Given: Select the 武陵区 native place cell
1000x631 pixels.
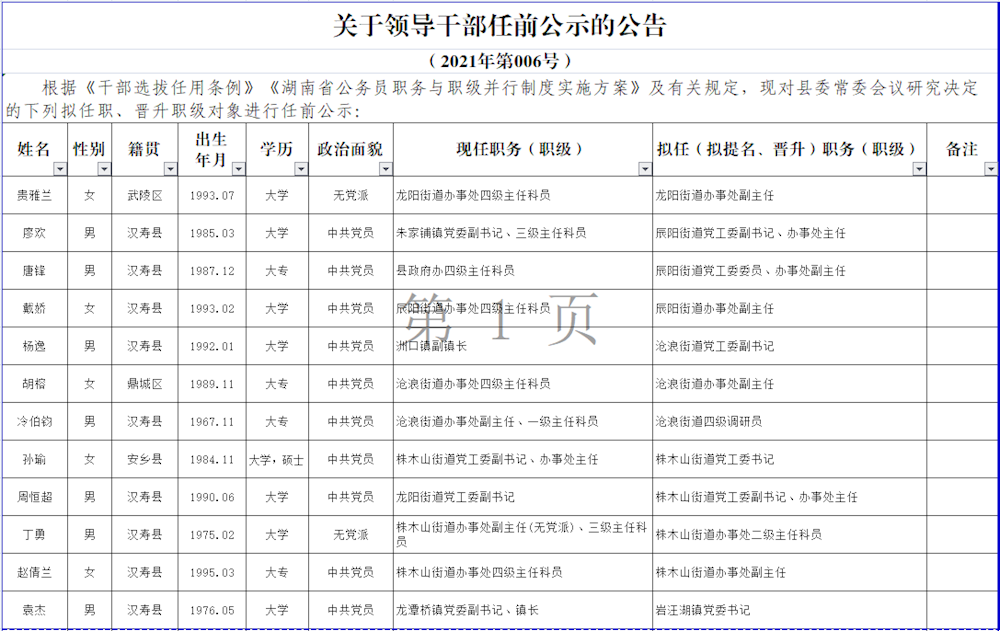Looking at the screenshot, I should 145,196.
